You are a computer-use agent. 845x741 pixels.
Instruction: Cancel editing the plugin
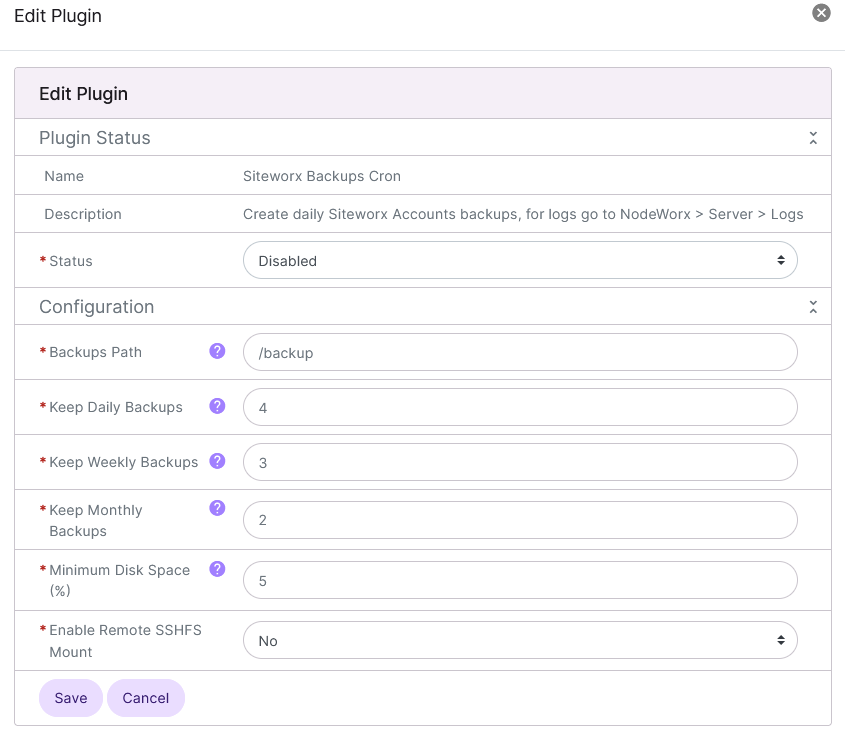pos(146,698)
